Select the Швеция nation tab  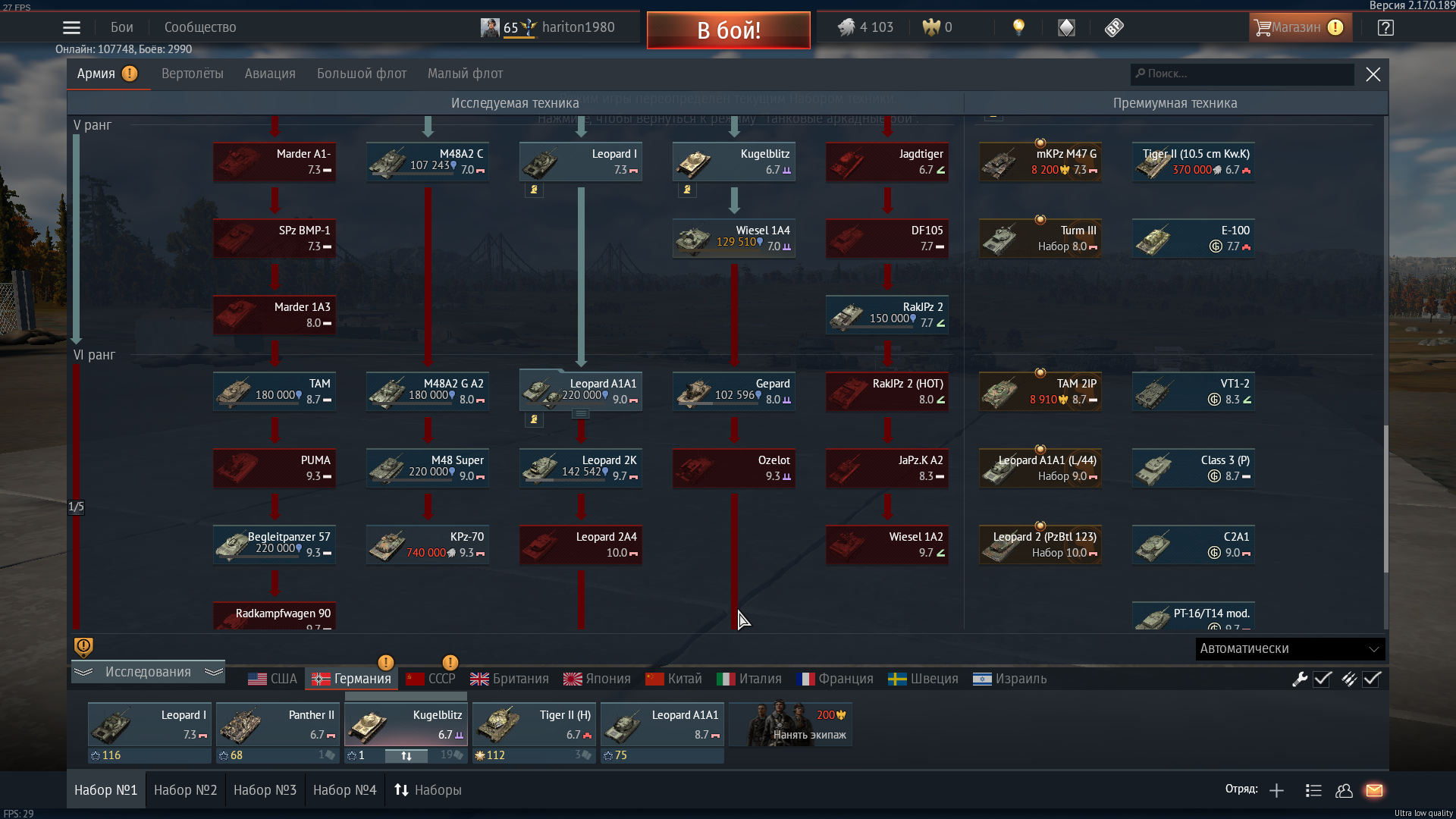[923, 679]
